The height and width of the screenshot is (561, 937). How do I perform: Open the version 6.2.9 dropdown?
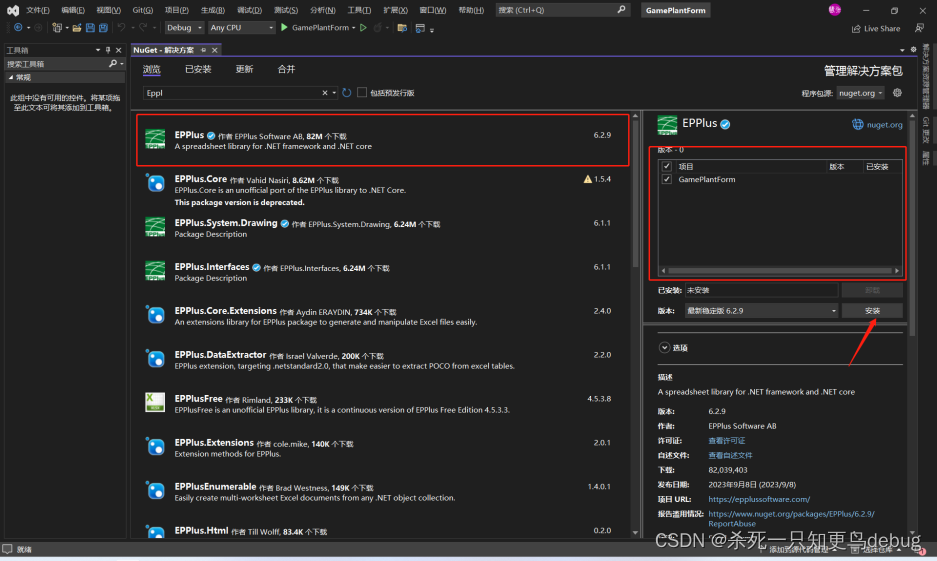[761, 311]
